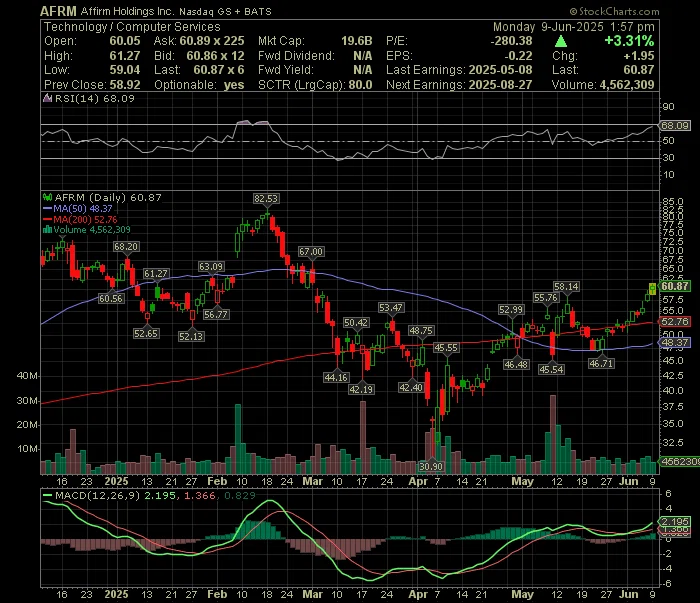Click the RSI(14) indicator legend icon
Screen dimensions: 700x603
(47, 98)
